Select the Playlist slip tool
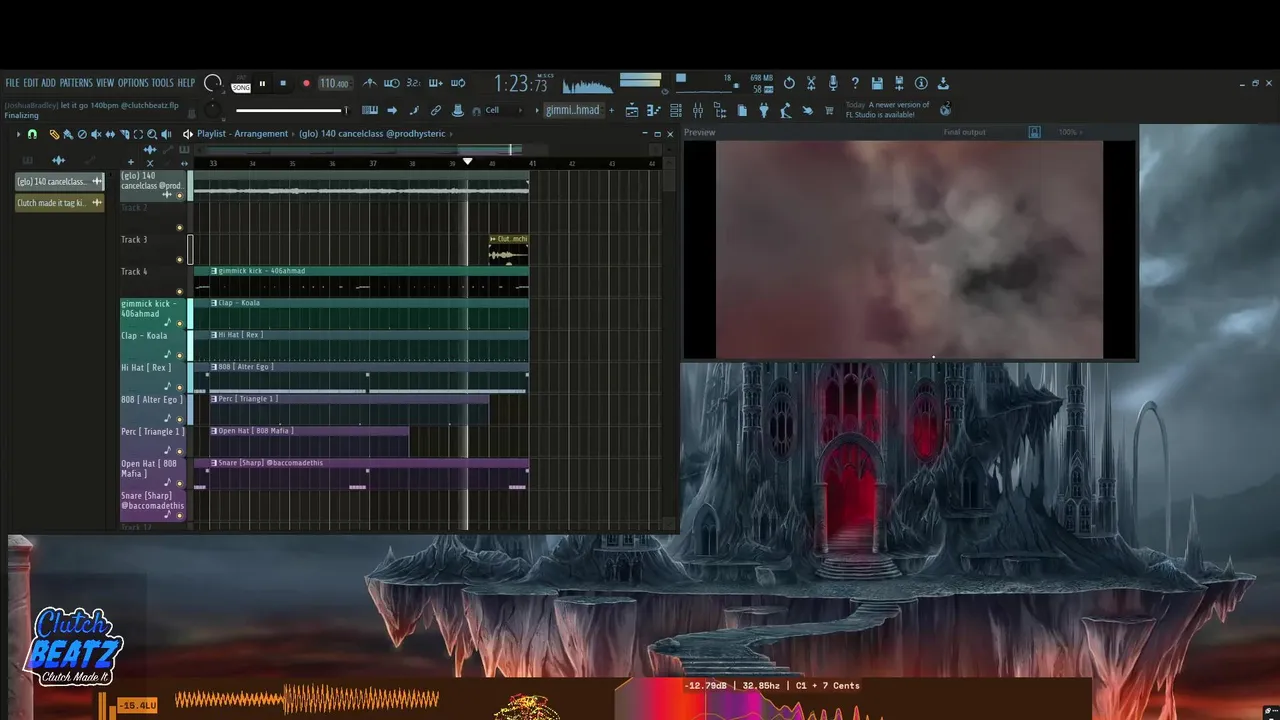This screenshot has height=720, width=1280. (x=110, y=134)
